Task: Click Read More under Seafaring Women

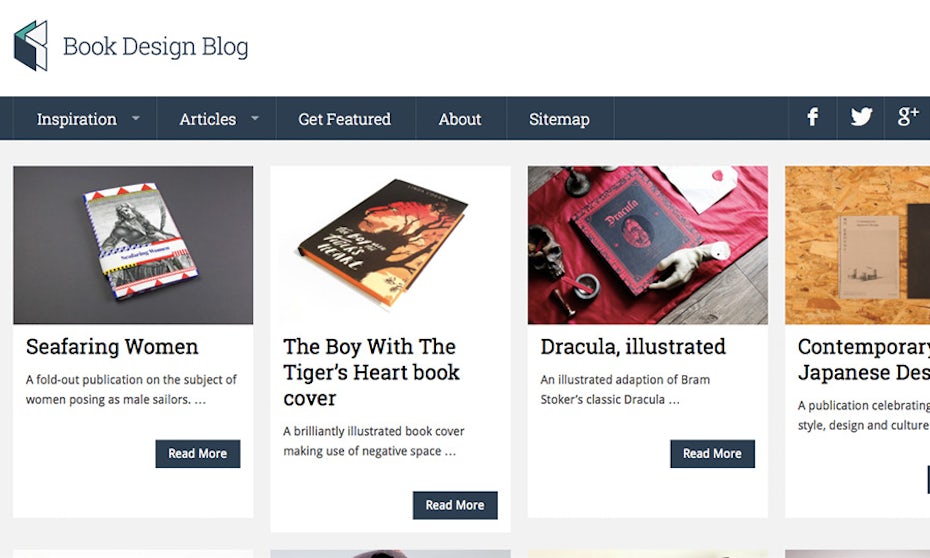Action: [198, 453]
